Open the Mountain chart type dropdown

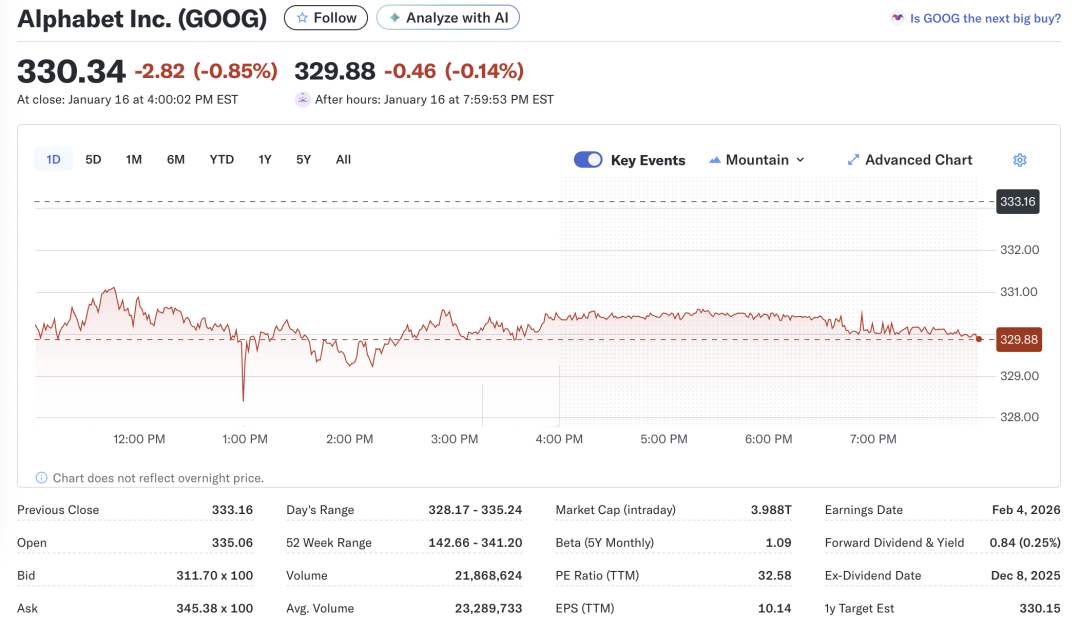pos(758,159)
